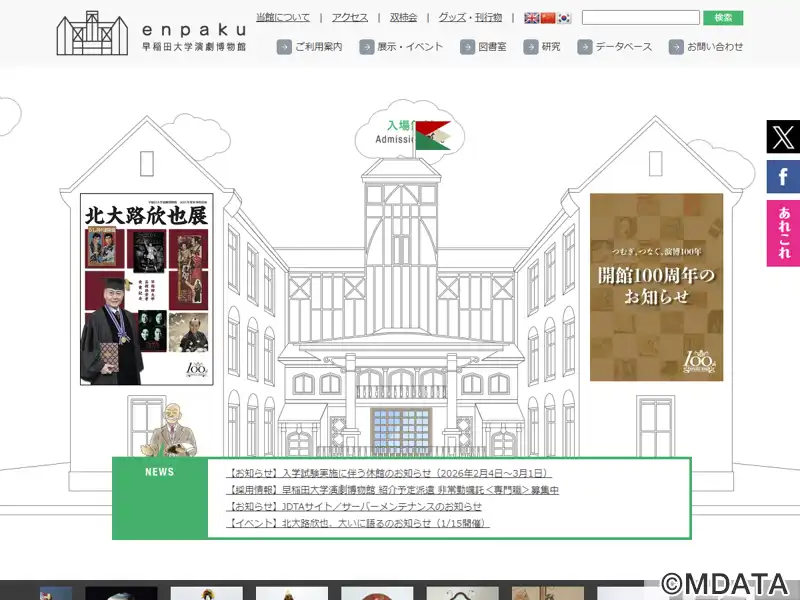This screenshot has width=800, height=600.
Task: Open ご利用案内 menu
Action: click(318, 47)
